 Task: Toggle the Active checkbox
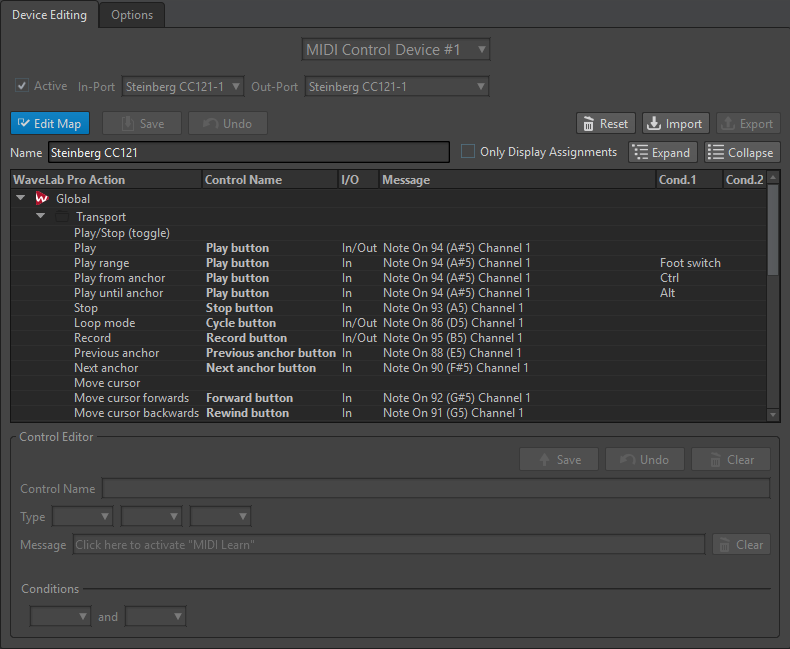click(x=22, y=87)
